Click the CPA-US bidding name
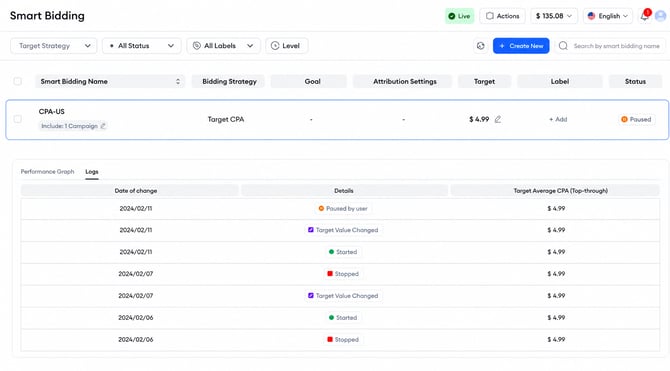The height and width of the screenshot is (371, 670). 52,112
